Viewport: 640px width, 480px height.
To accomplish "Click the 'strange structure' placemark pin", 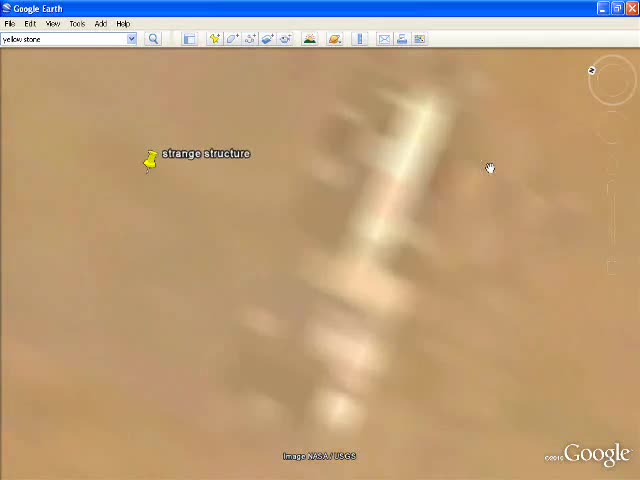I will [x=150, y=160].
